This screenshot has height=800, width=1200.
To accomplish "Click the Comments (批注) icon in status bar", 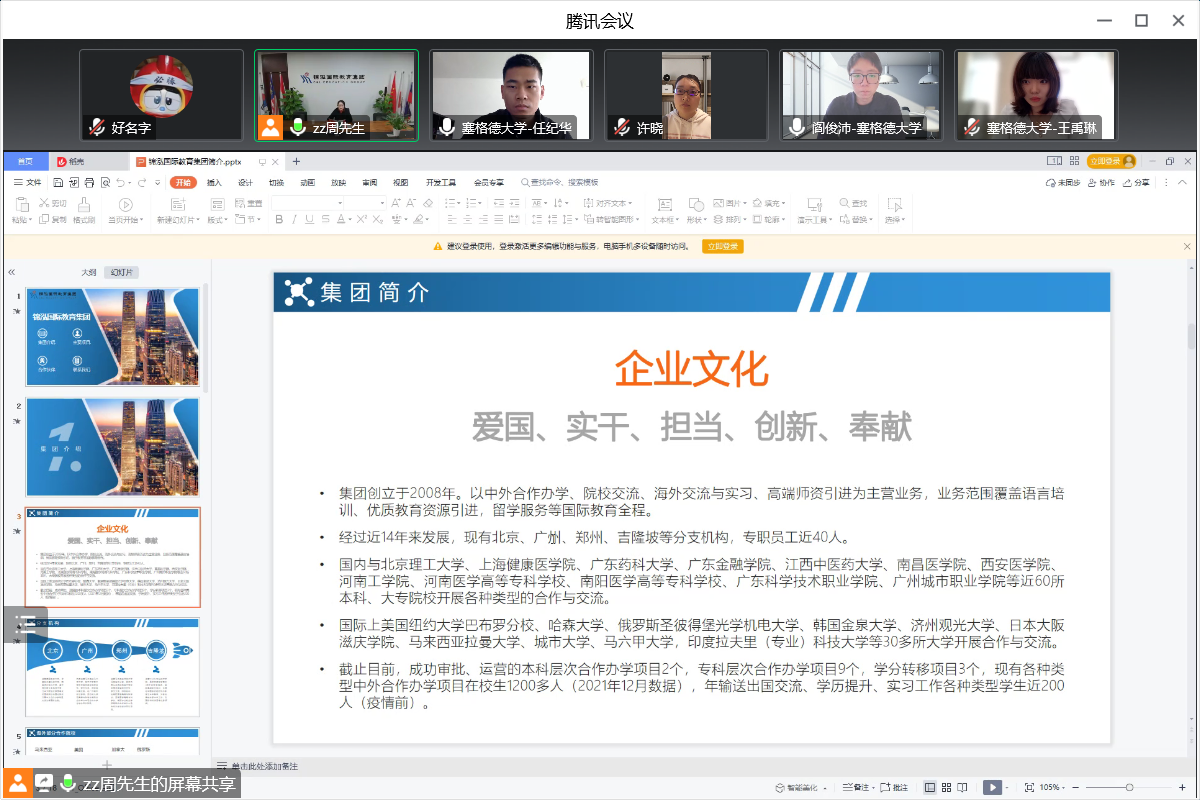I will click(884, 788).
